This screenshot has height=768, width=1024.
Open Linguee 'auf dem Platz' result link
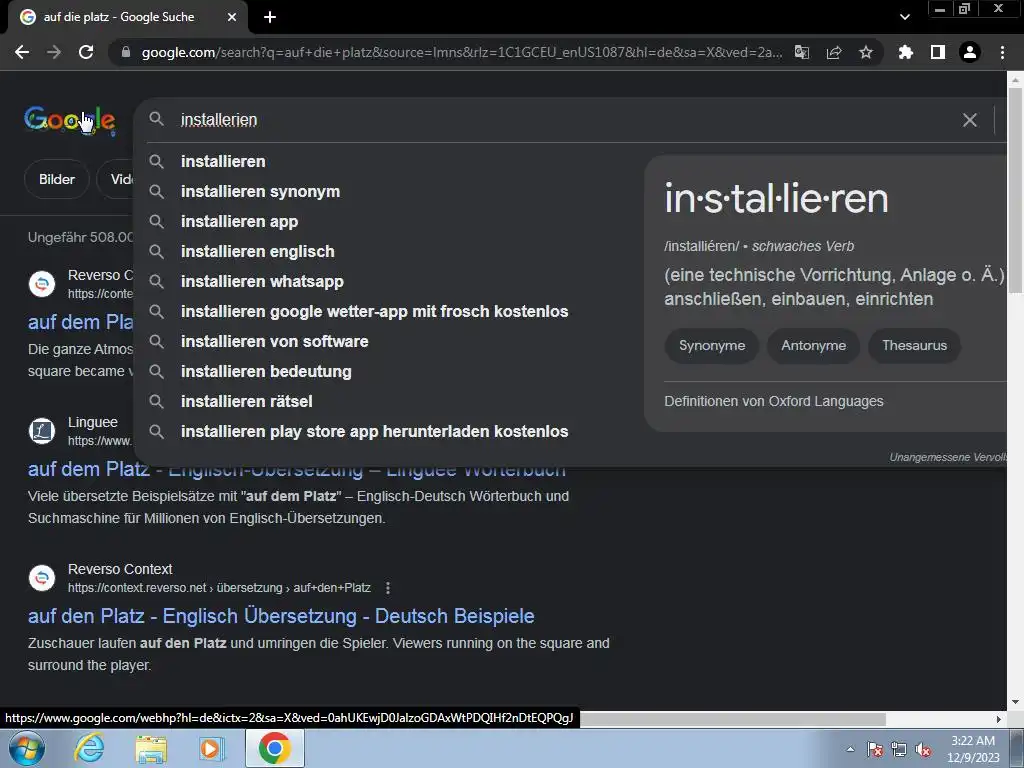[x=296, y=470]
